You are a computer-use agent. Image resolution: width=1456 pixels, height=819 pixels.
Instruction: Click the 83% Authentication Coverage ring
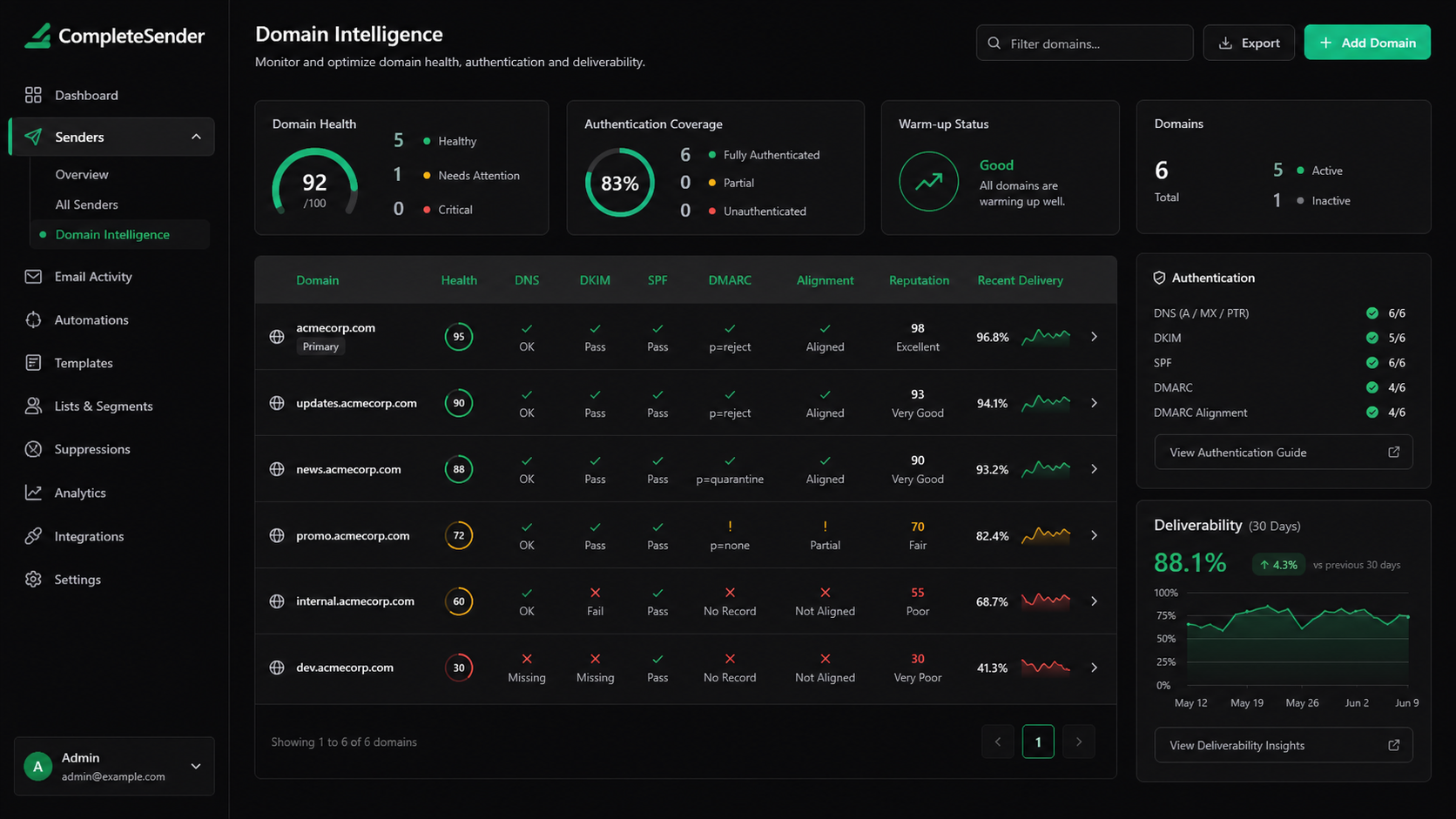pyautogui.click(x=619, y=183)
